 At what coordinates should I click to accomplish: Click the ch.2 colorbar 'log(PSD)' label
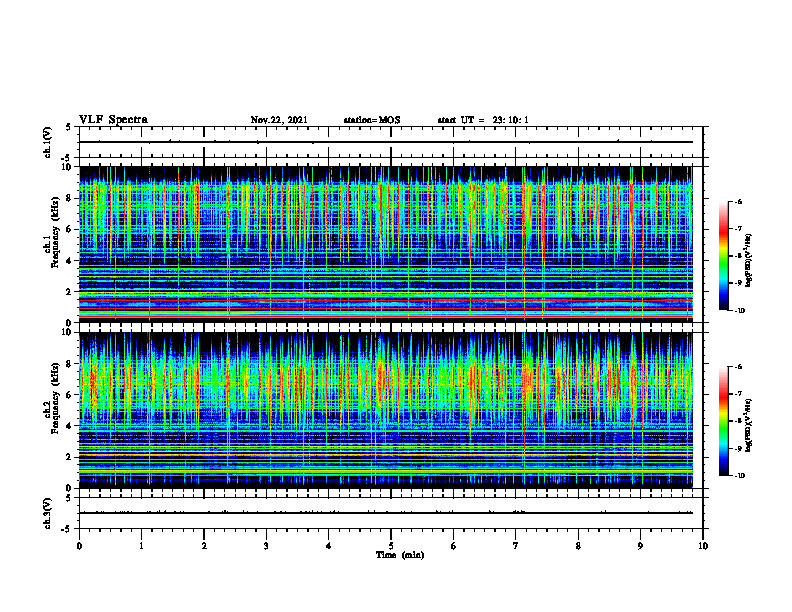tap(749, 425)
